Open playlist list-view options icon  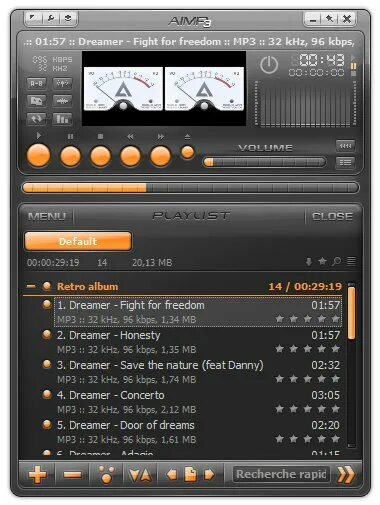[x=351, y=261]
